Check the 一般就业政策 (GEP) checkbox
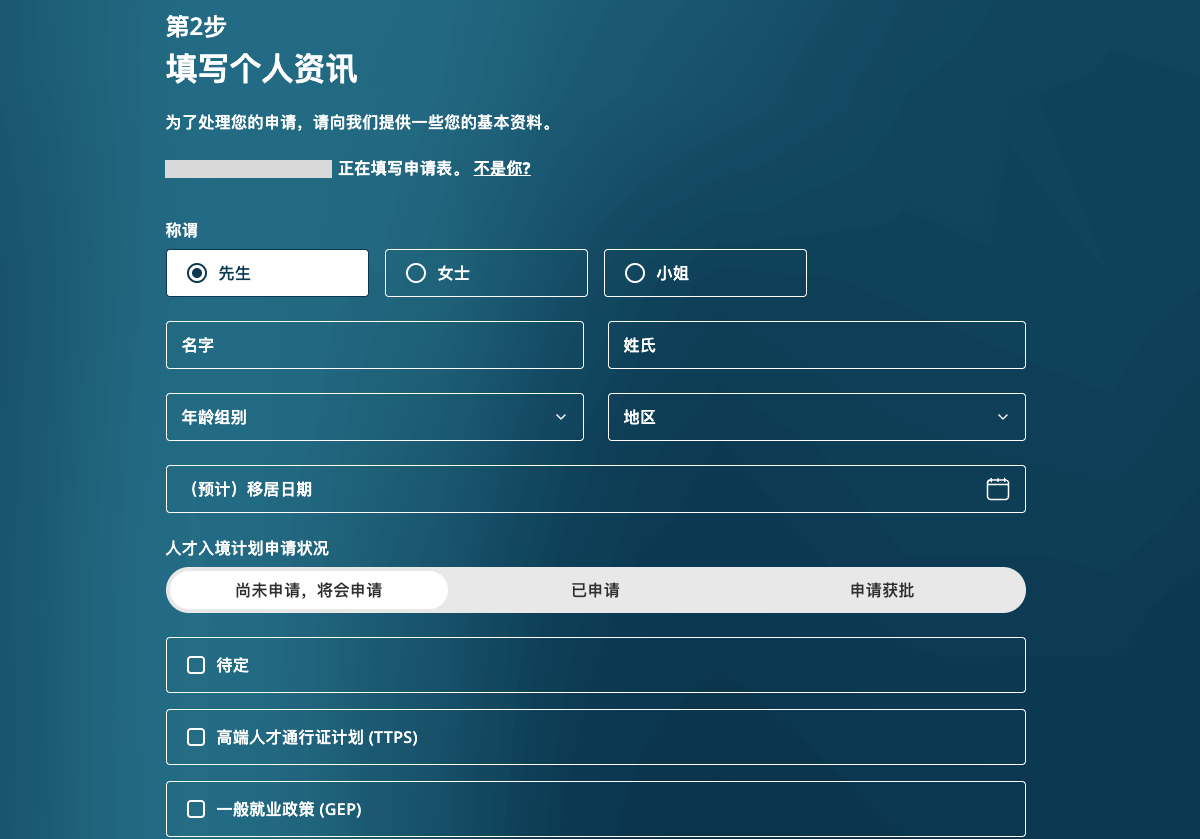Image resolution: width=1200 pixels, height=839 pixels. [196, 809]
